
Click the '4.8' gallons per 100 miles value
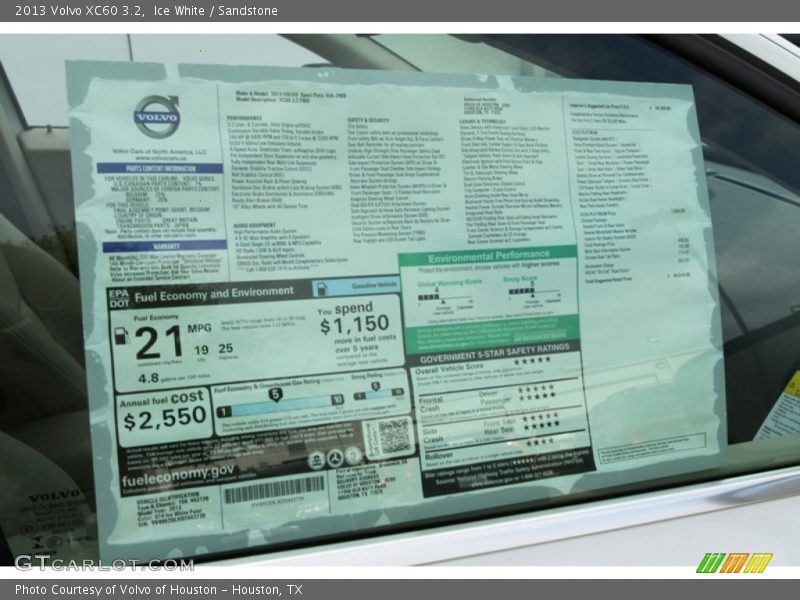pyautogui.click(x=148, y=379)
